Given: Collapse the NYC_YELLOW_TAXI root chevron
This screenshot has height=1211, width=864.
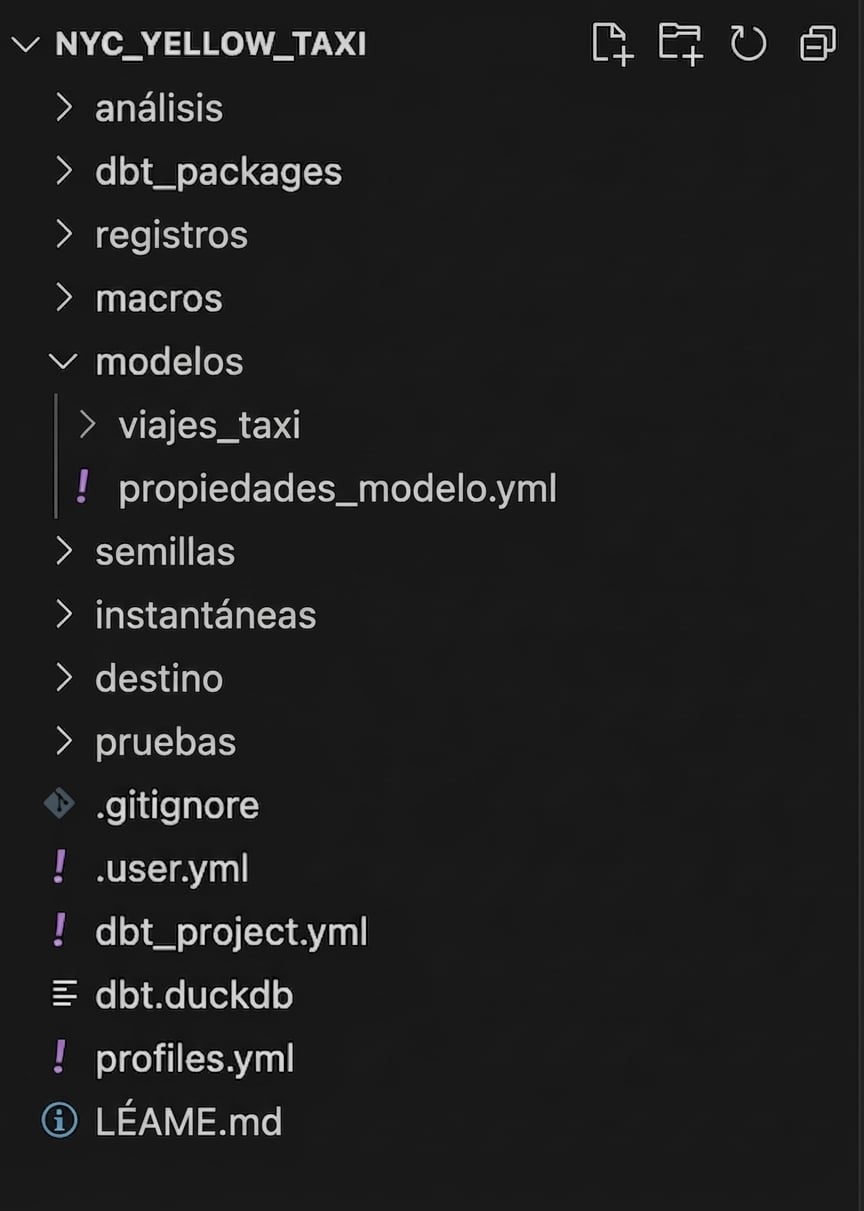Looking at the screenshot, I should click(x=26, y=44).
